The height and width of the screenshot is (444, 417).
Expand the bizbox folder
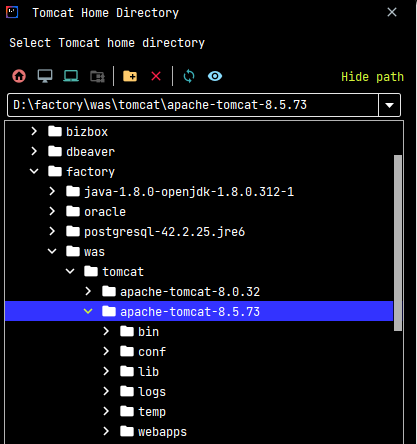tap(34, 131)
